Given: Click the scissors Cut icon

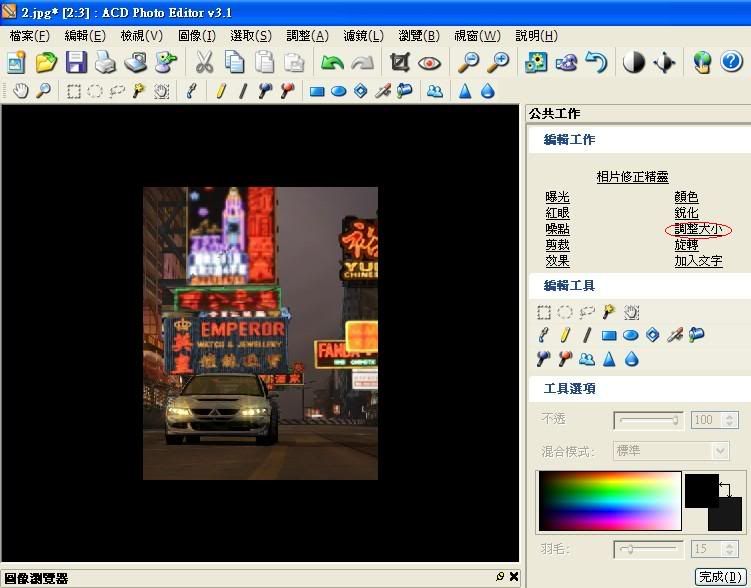Looking at the screenshot, I should tap(204, 63).
